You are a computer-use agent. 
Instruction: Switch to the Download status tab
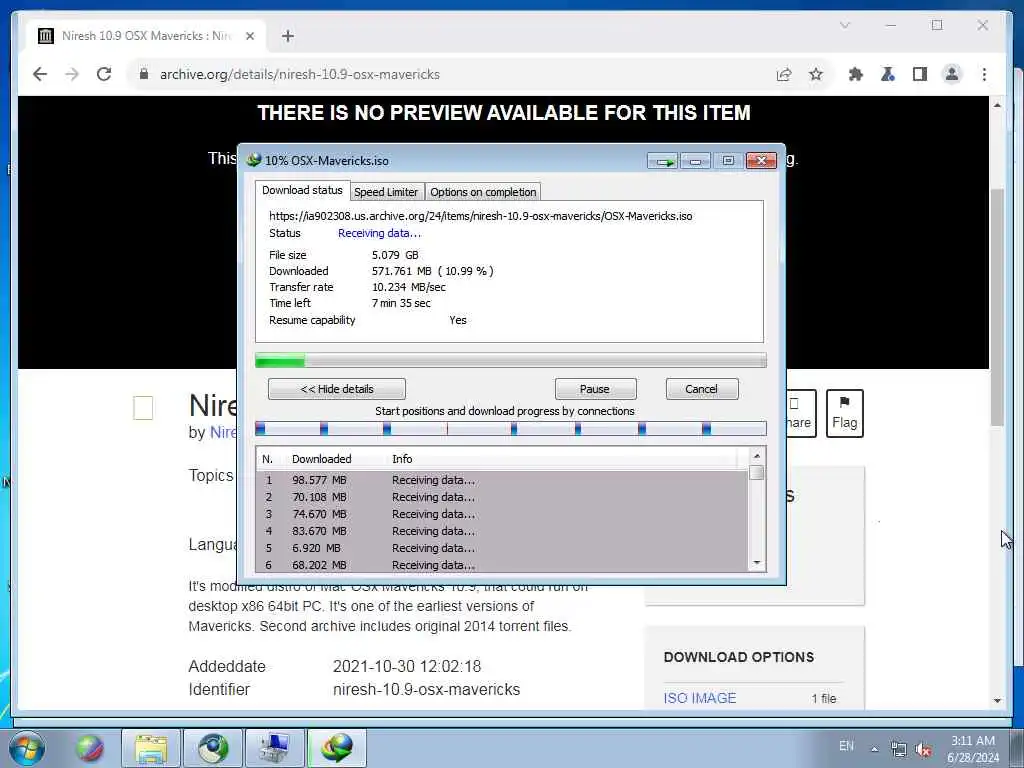click(x=302, y=190)
